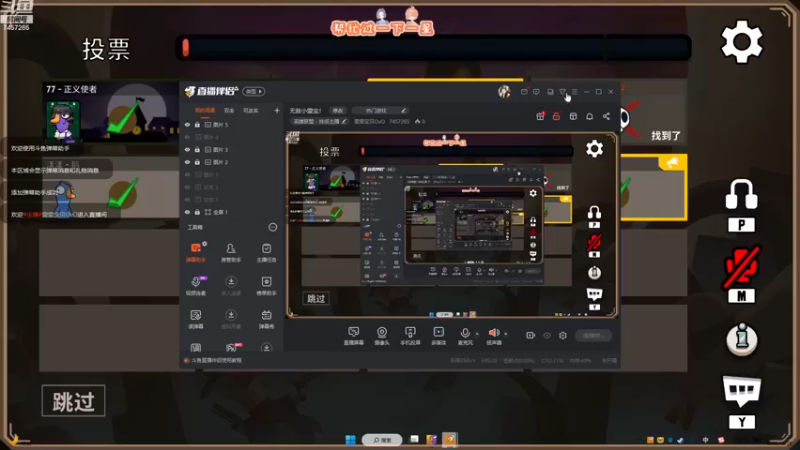This screenshot has height=450, width=800.
Task: Open the 房管助手 tool
Action: coord(231,253)
